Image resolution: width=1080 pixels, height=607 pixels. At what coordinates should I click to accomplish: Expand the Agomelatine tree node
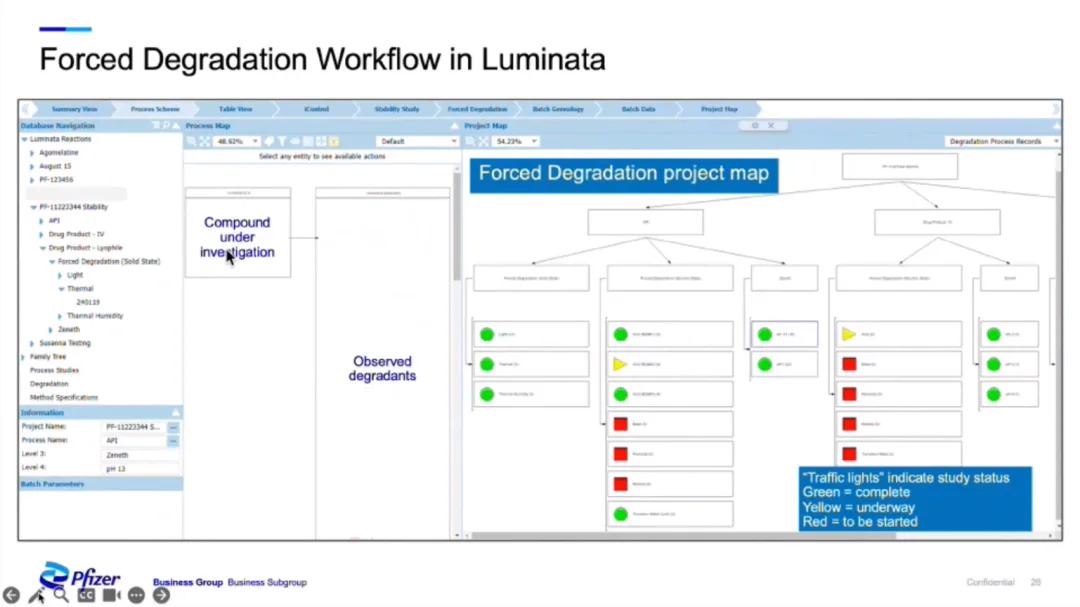pos(32,153)
